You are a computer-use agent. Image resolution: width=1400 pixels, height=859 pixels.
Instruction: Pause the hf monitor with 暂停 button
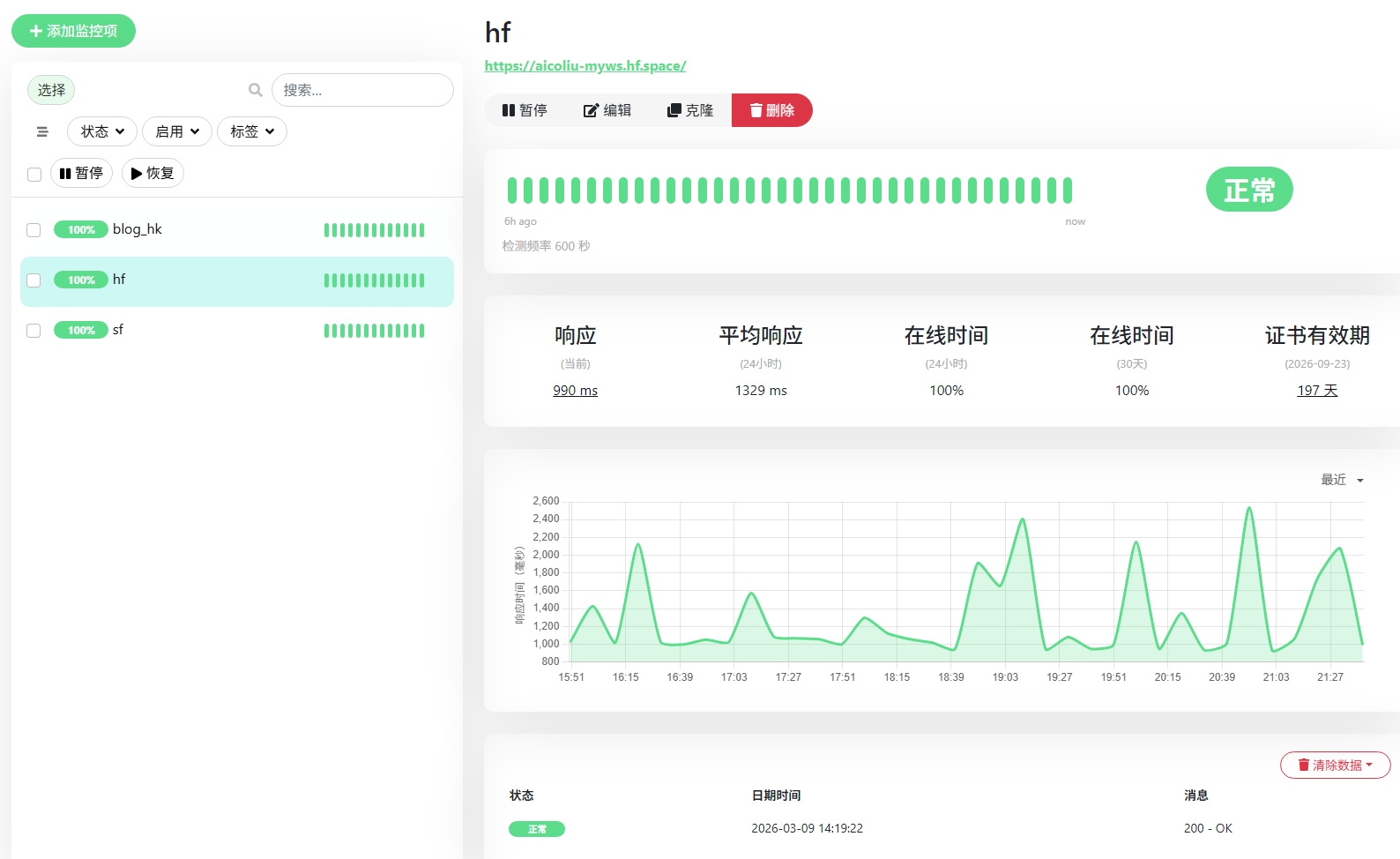pyautogui.click(x=525, y=110)
